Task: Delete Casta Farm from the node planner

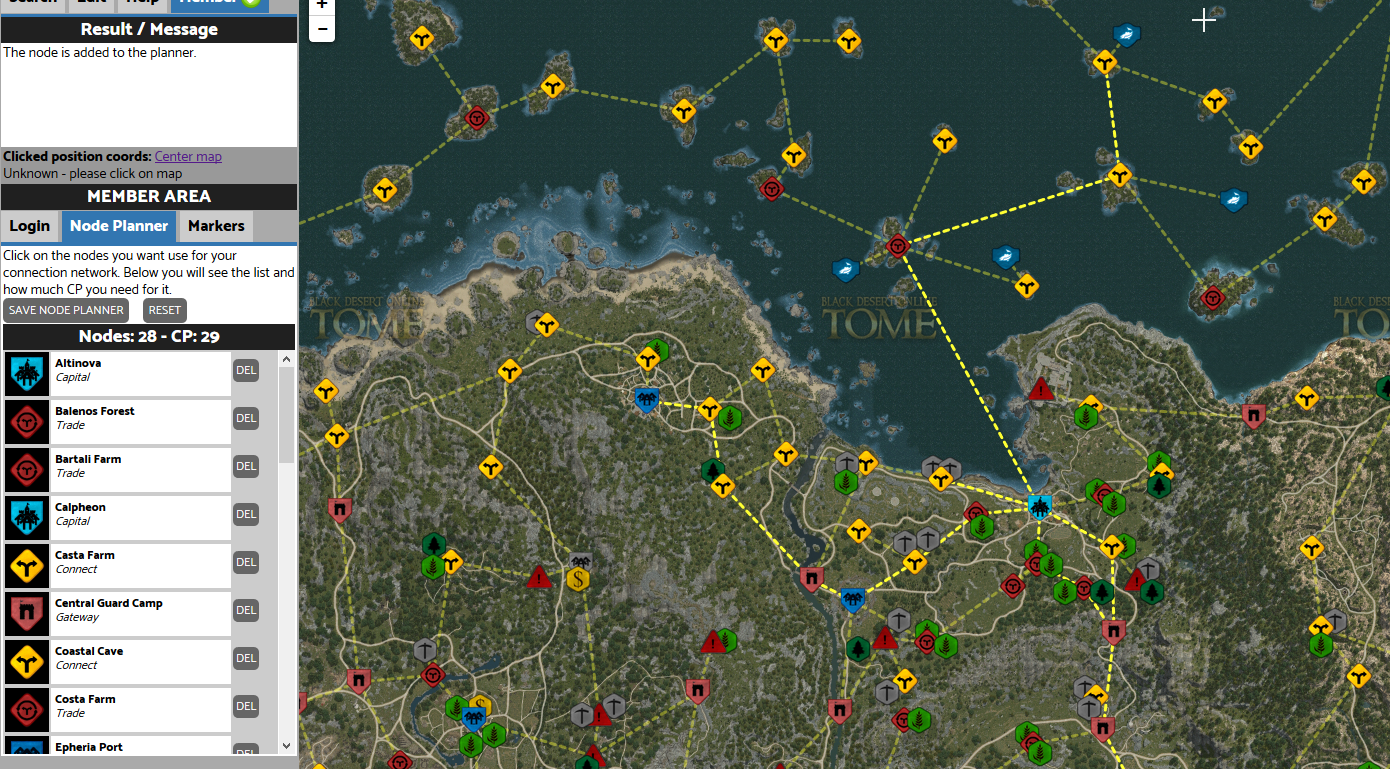Action: coord(246,562)
